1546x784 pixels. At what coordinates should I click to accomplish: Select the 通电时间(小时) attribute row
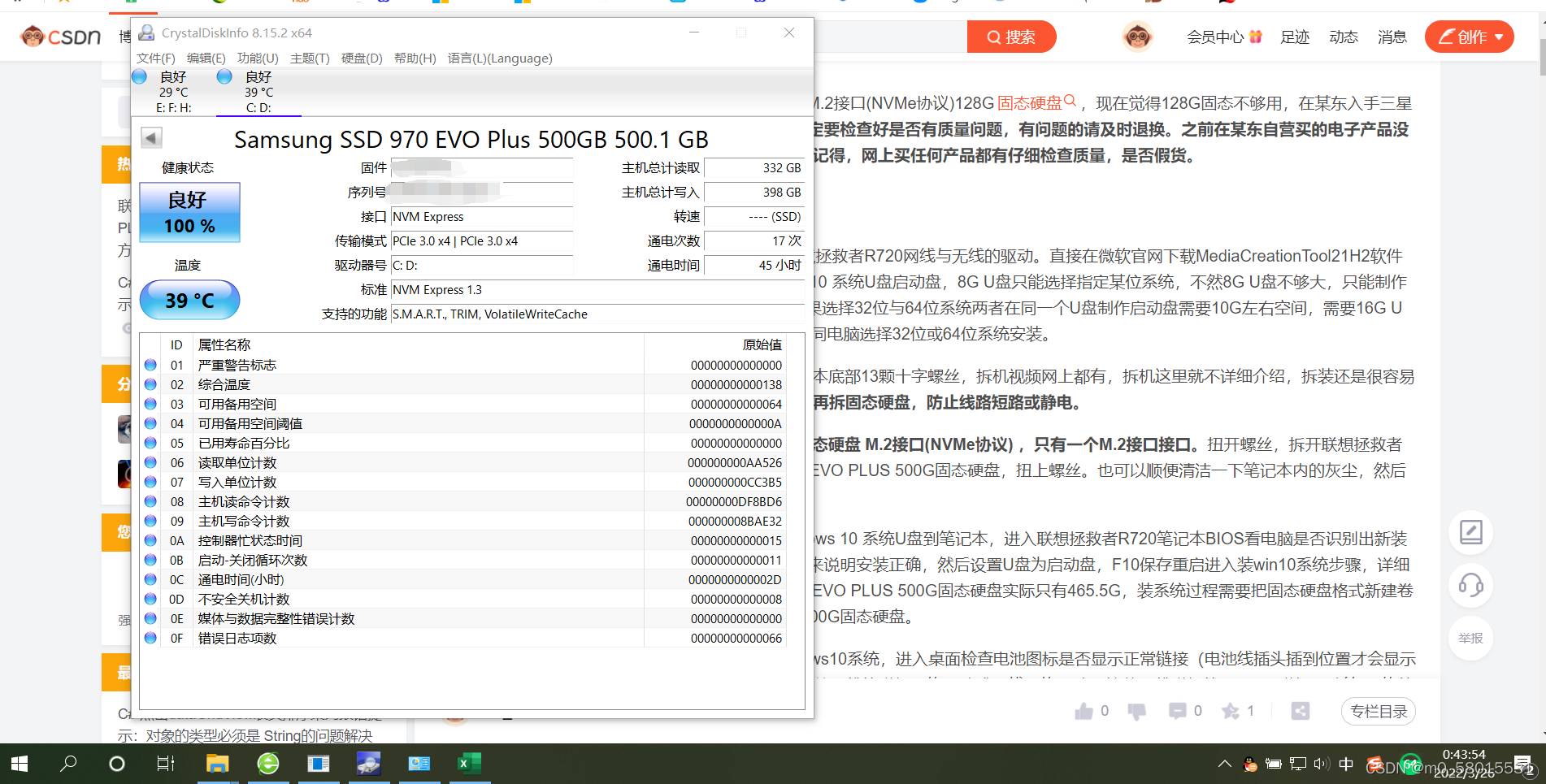[463, 579]
